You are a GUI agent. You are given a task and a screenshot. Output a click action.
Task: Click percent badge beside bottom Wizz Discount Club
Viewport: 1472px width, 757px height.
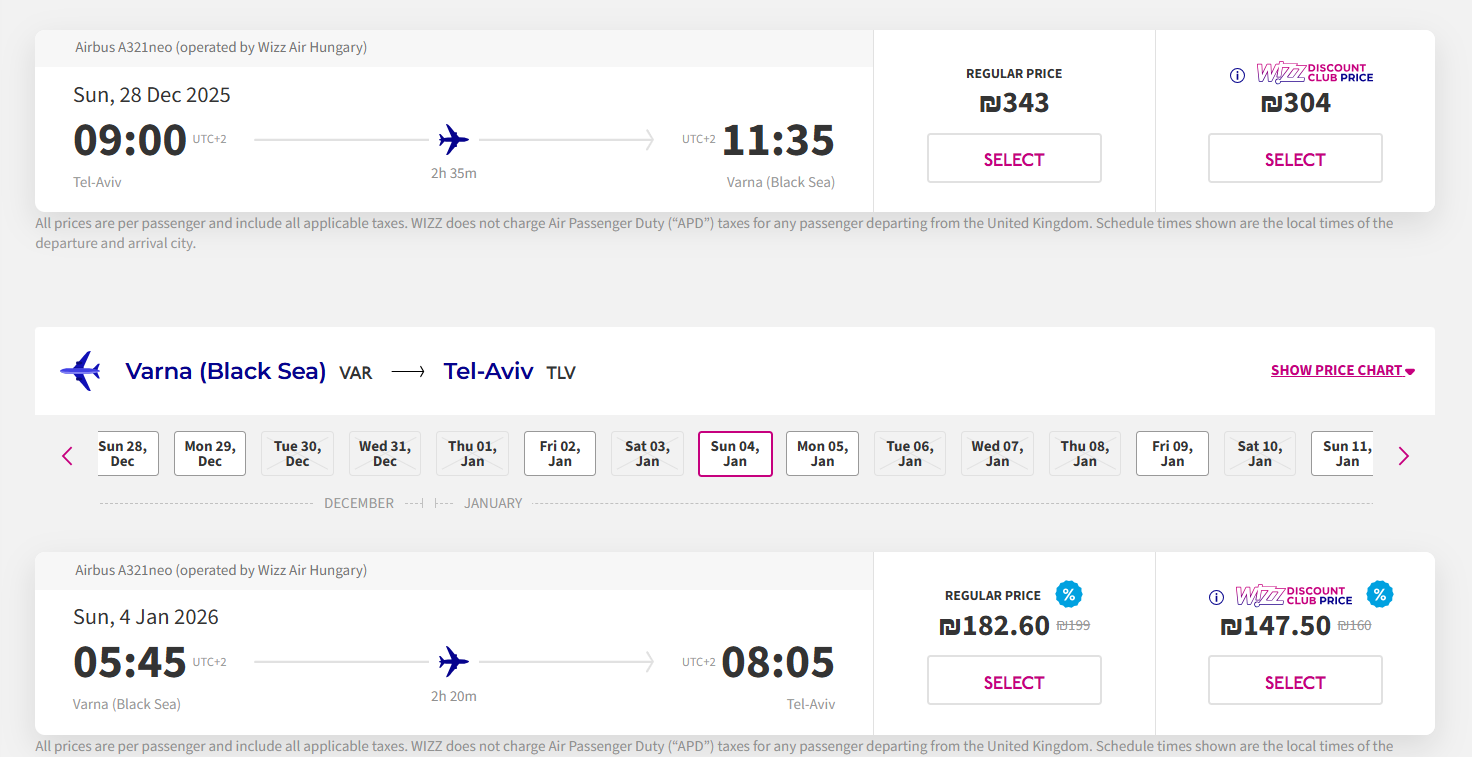click(x=1380, y=594)
